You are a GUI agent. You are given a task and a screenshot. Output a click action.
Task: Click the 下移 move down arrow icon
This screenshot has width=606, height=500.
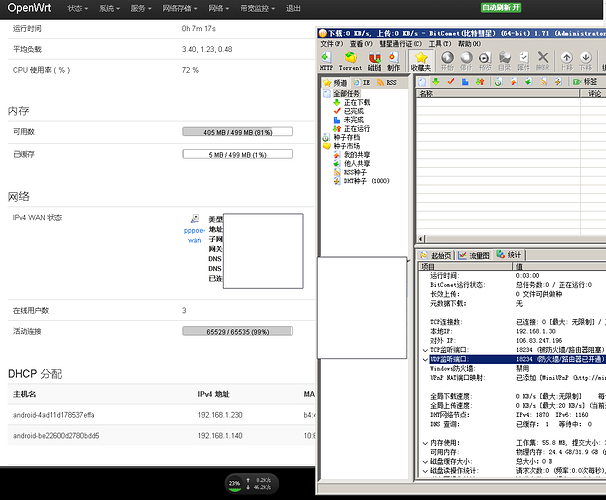click(x=586, y=61)
